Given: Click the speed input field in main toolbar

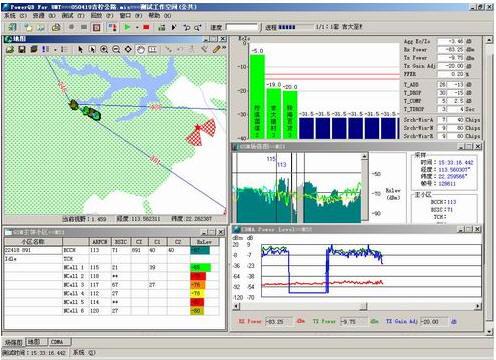Looking at the screenshot, I should pos(242,27).
